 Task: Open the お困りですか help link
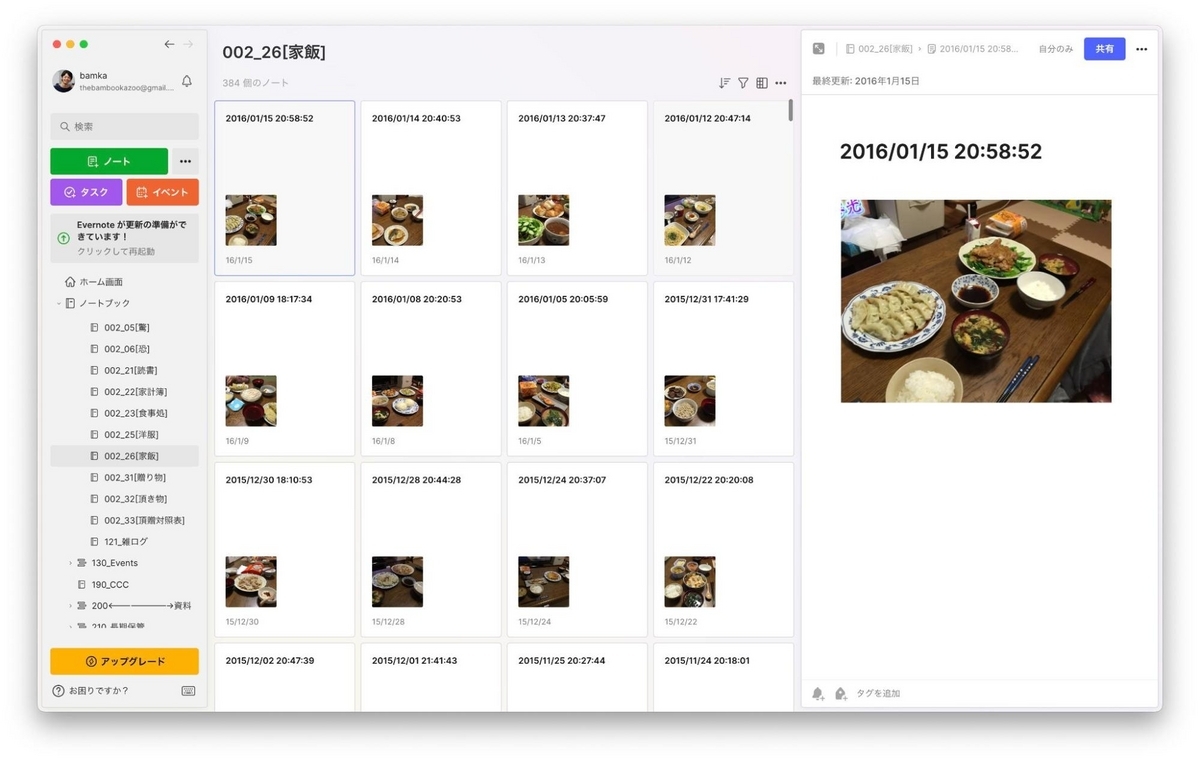click(x=91, y=690)
